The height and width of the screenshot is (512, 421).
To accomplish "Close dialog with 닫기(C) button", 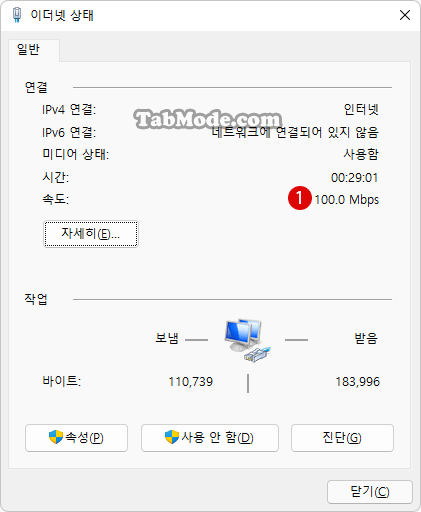I will click(370, 492).
